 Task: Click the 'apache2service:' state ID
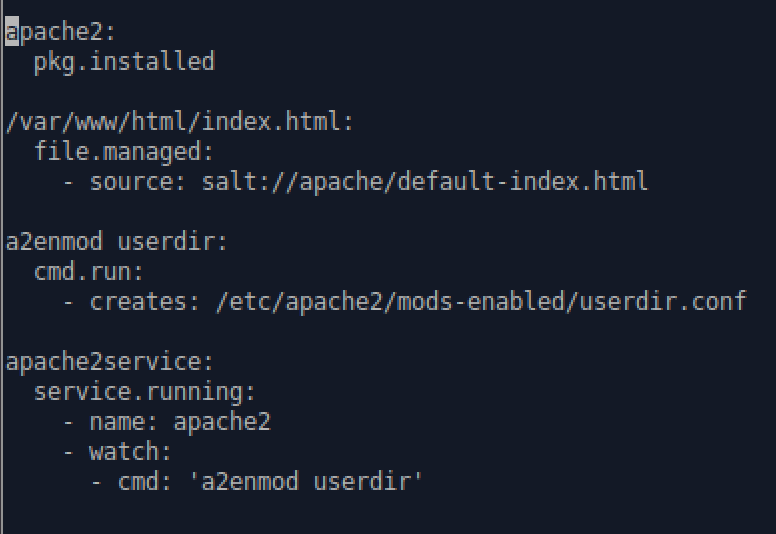click(x=110, y=362)
